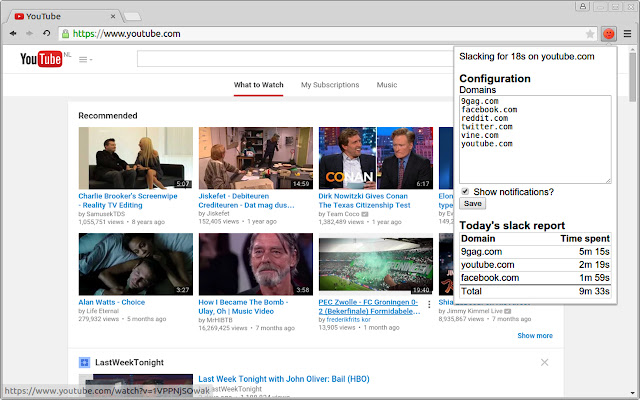Dismiss the LastWeekTonight section with X
Screen dimensions: 640x400
tap(544, 362)
